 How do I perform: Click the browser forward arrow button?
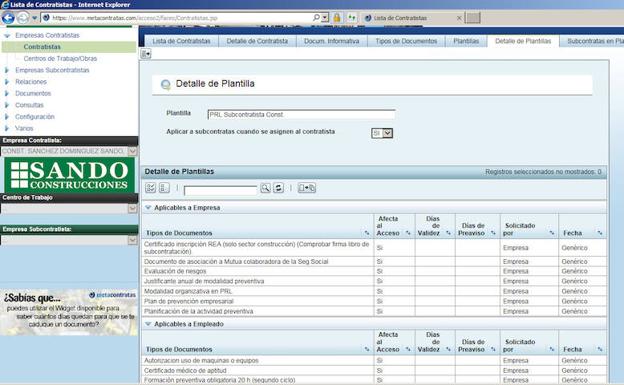coord(23,18)
